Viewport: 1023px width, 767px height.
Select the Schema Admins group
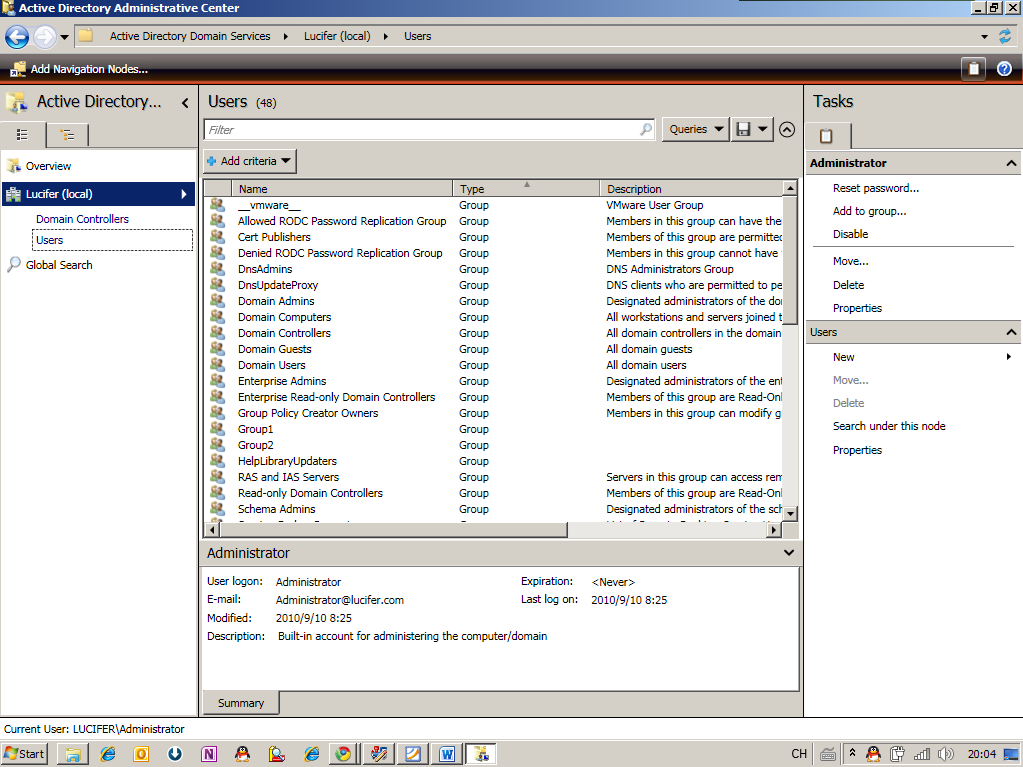point(493,509)
